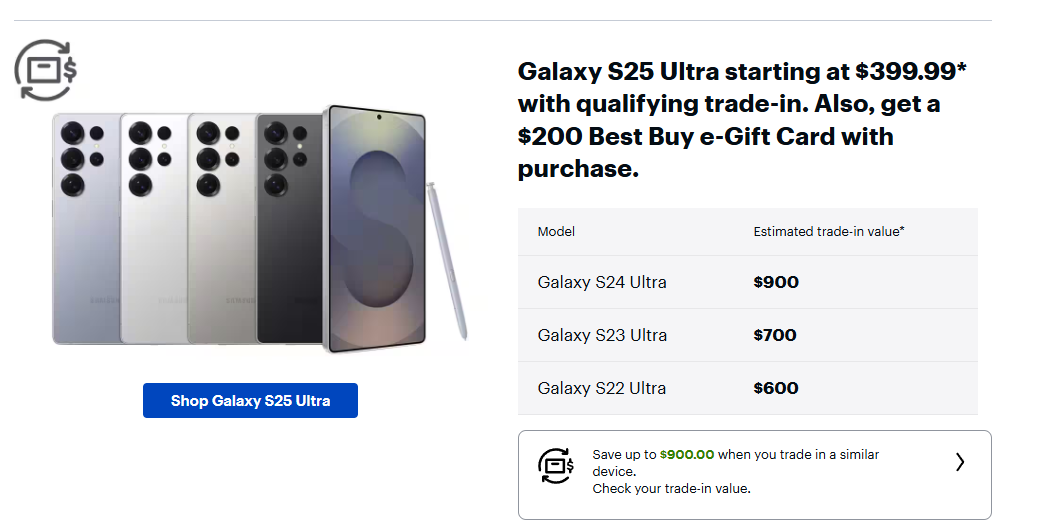Click the $600 trade-in value
1059x524 pixels.
[776, 388]
